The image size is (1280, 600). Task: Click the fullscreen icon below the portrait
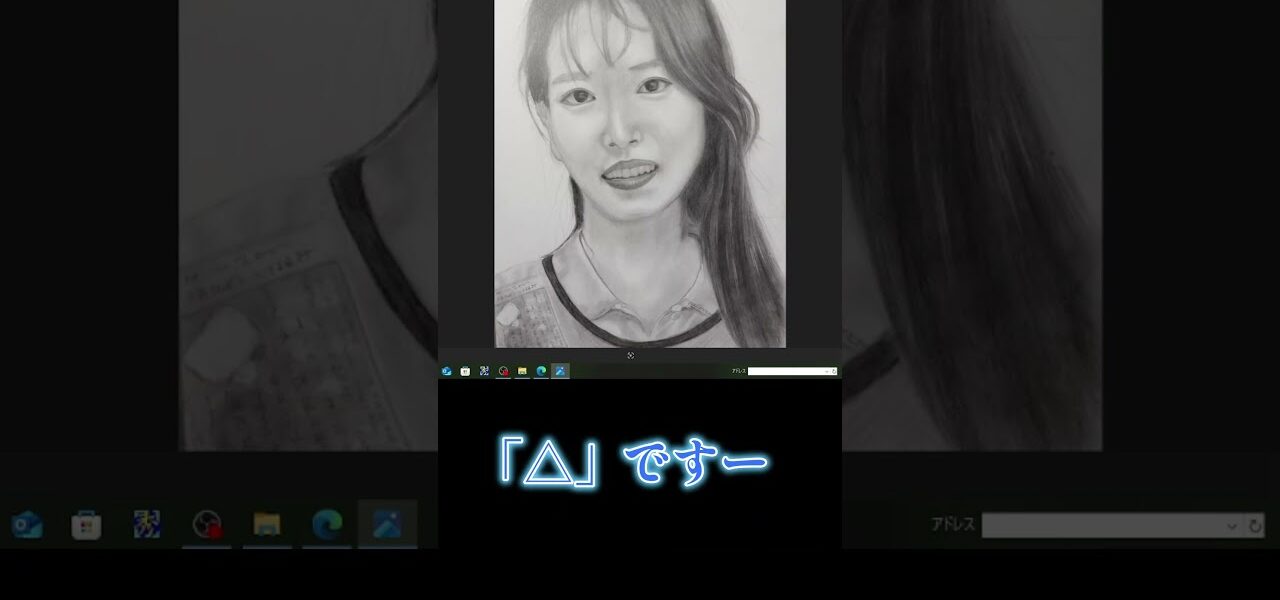click(x=631, y=355)
